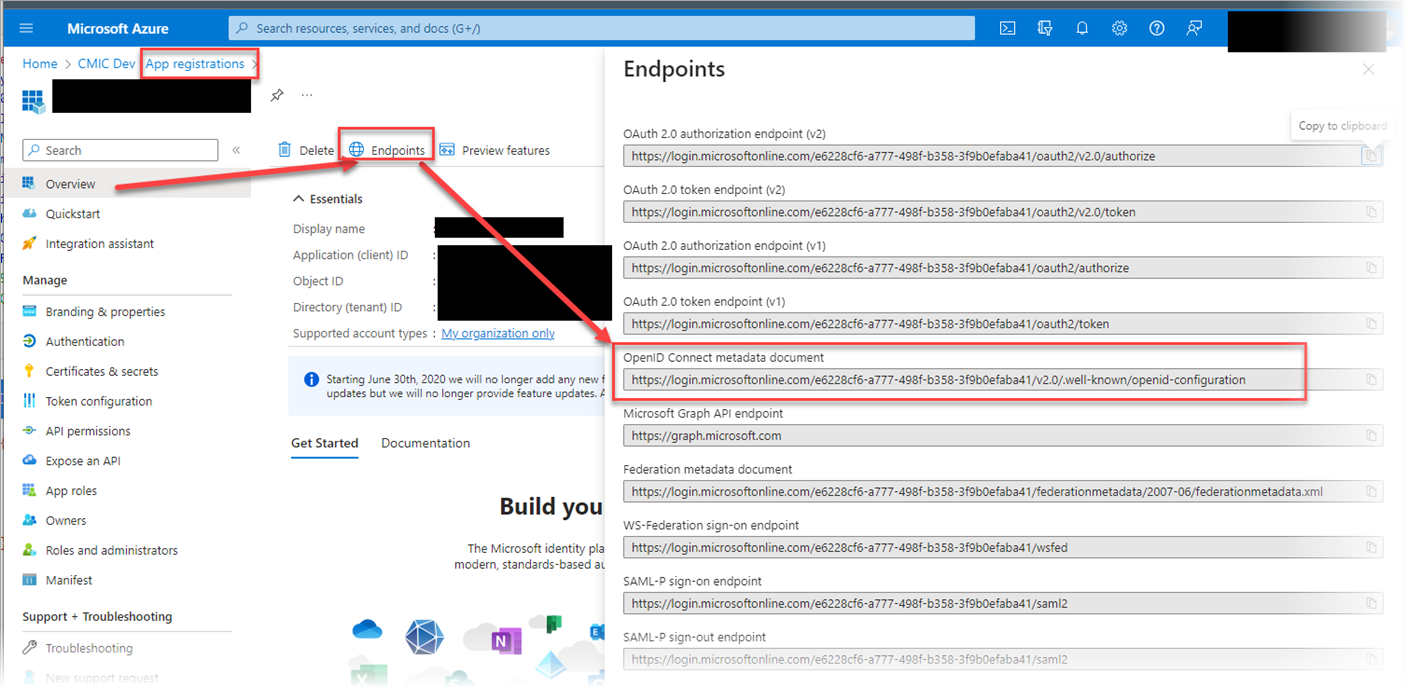Open the My organization only link
The image size is (1408, 688).
(x=498, y=334)
